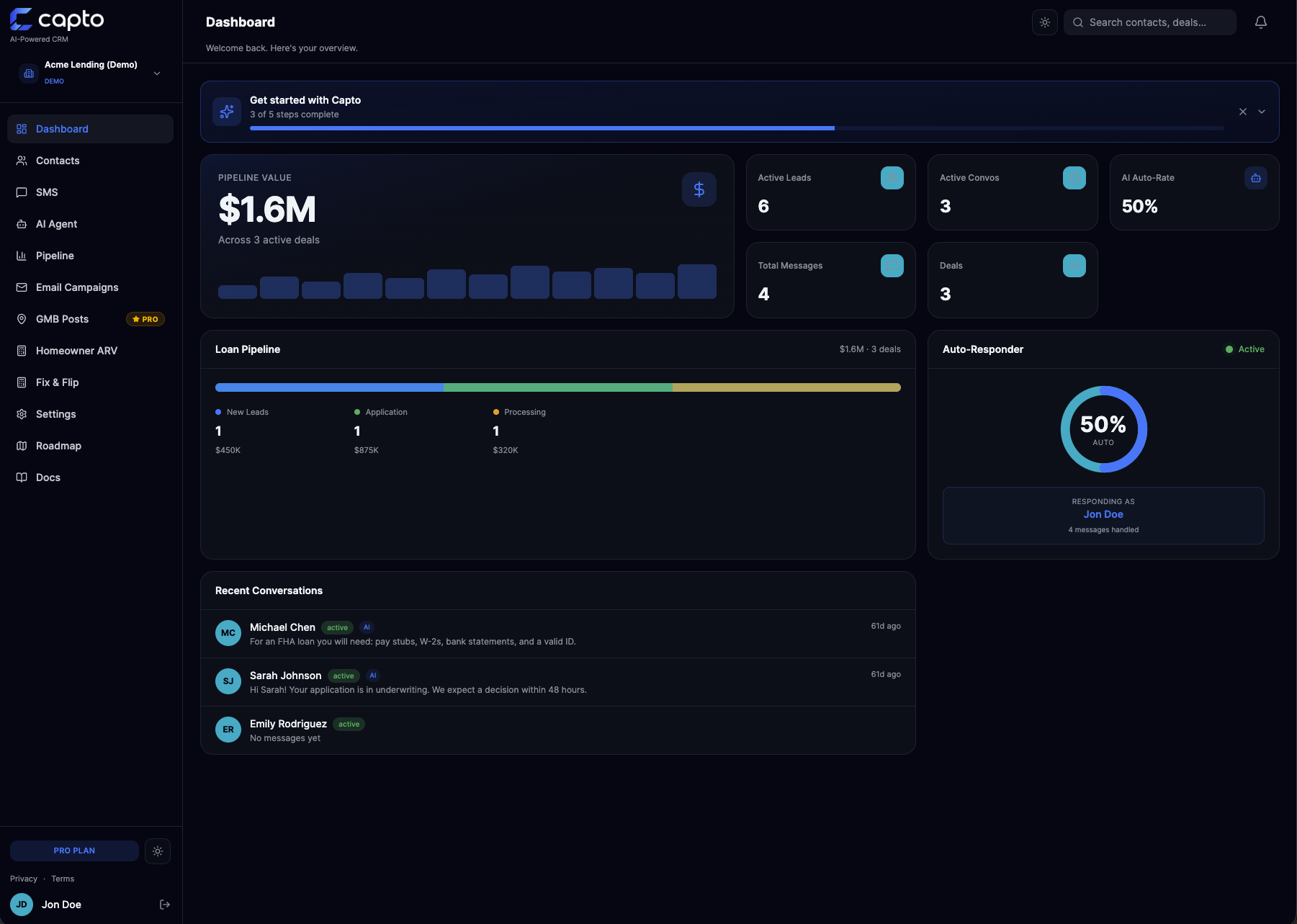Click the Jon Doe responder name link

pyautogui.click(x=1103, y=514)
